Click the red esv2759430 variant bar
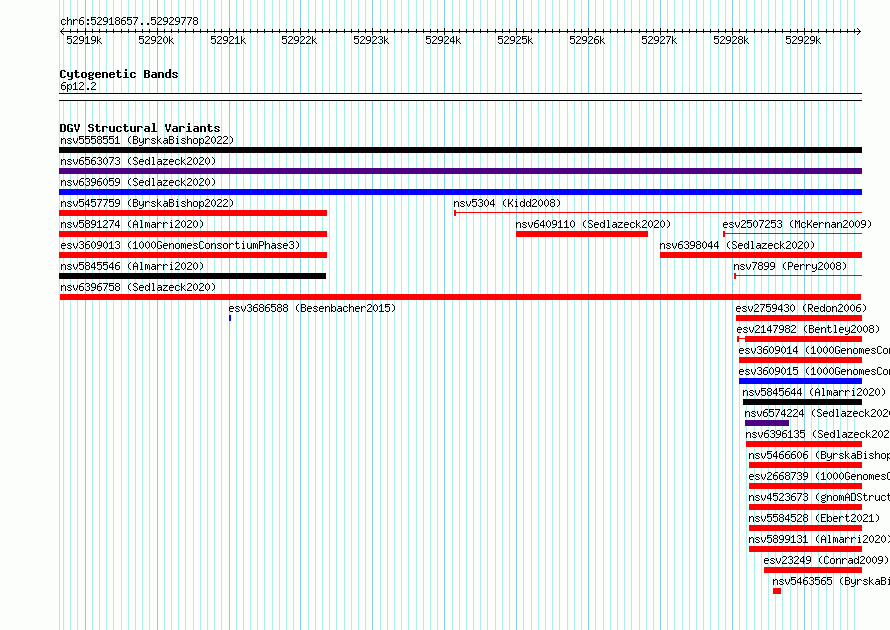Screen dimensions: 890x630 coord(799,318)
